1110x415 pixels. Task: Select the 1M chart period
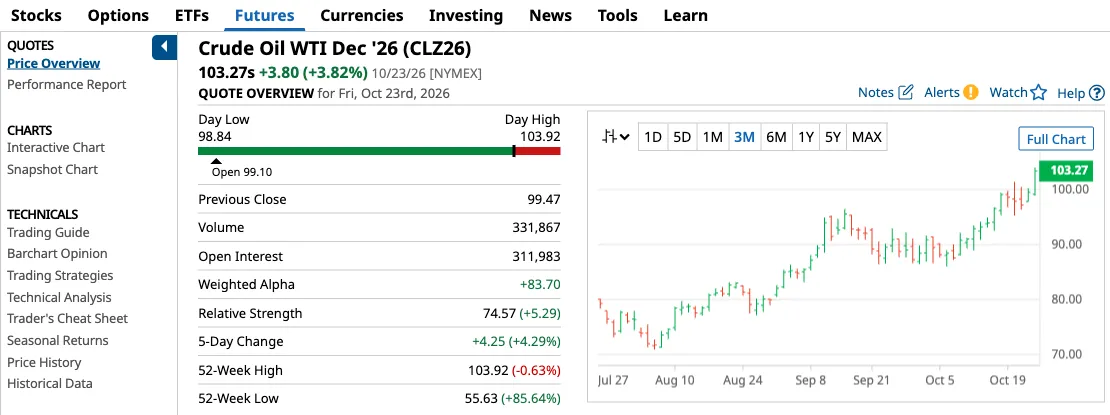click(712, 137)
